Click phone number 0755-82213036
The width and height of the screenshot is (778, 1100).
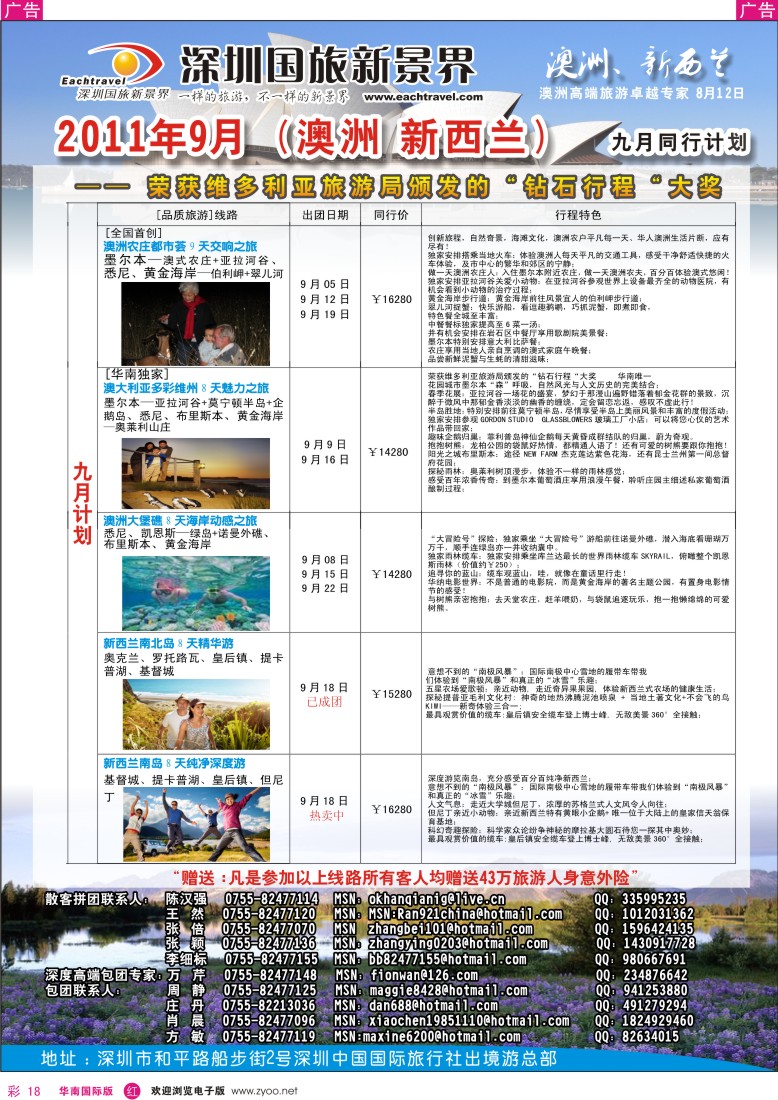pos(269,1005)
